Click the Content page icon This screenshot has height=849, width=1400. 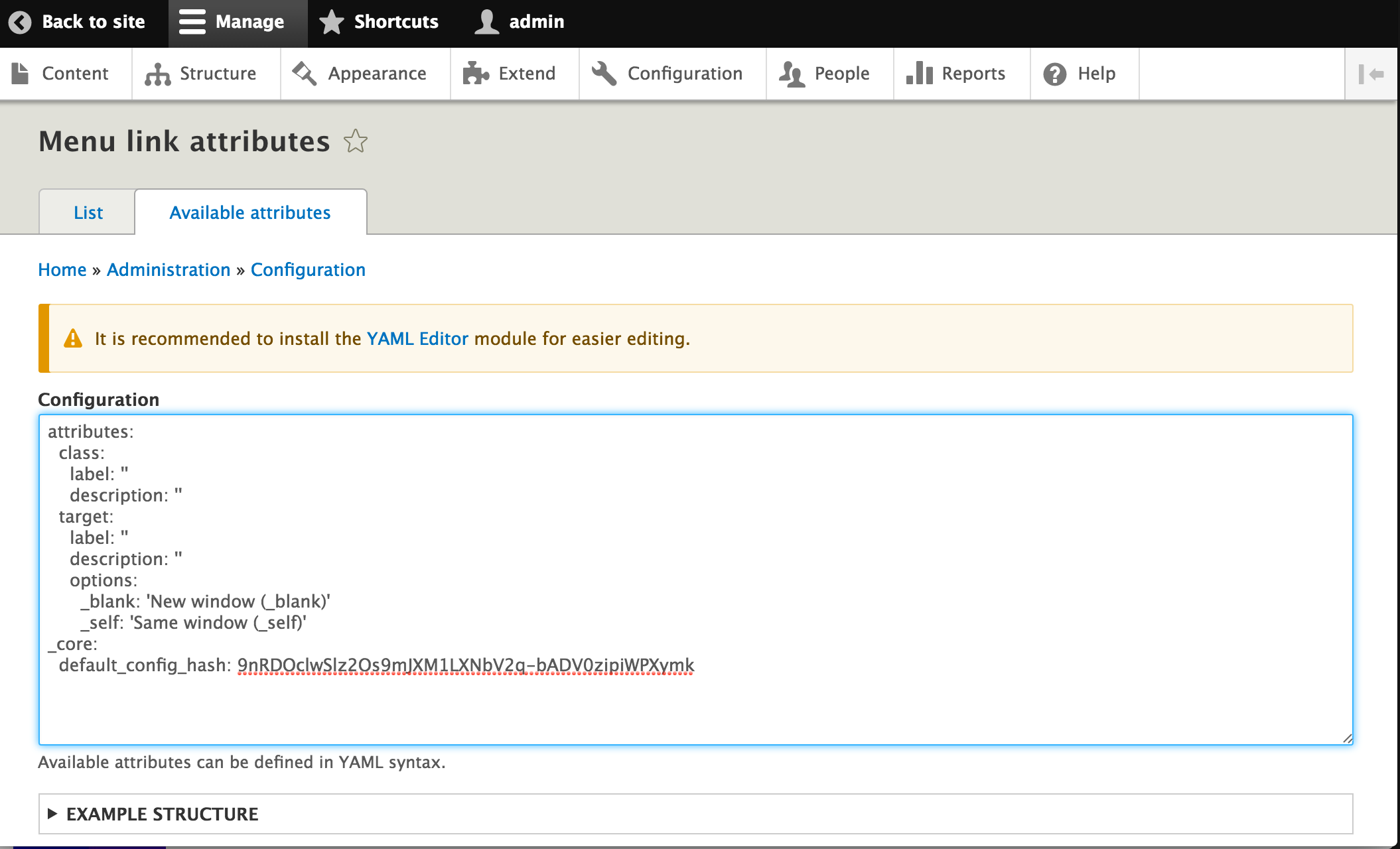click(21, 73)
